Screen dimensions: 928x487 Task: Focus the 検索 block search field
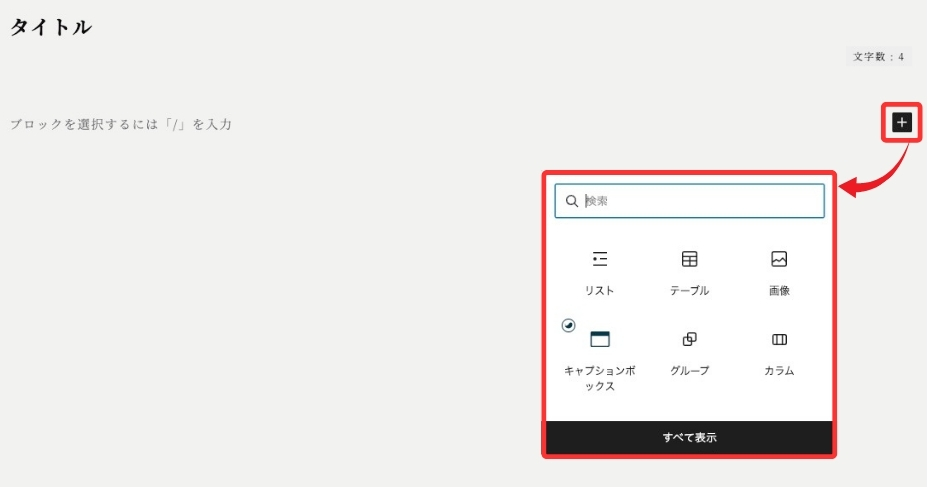tap(700, 201)
